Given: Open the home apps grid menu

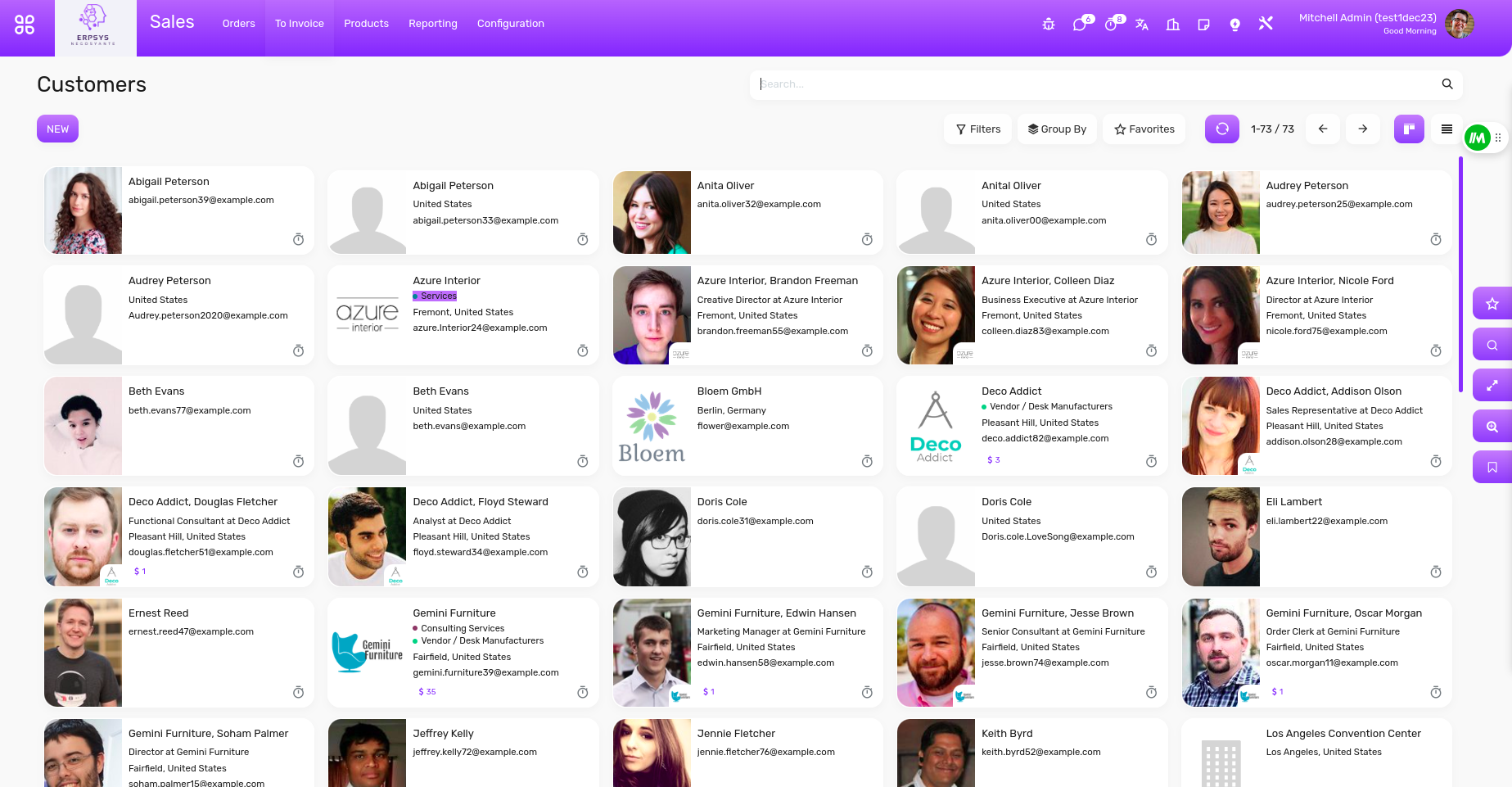Looking at the screenshot, I should (x=25, y=25).
